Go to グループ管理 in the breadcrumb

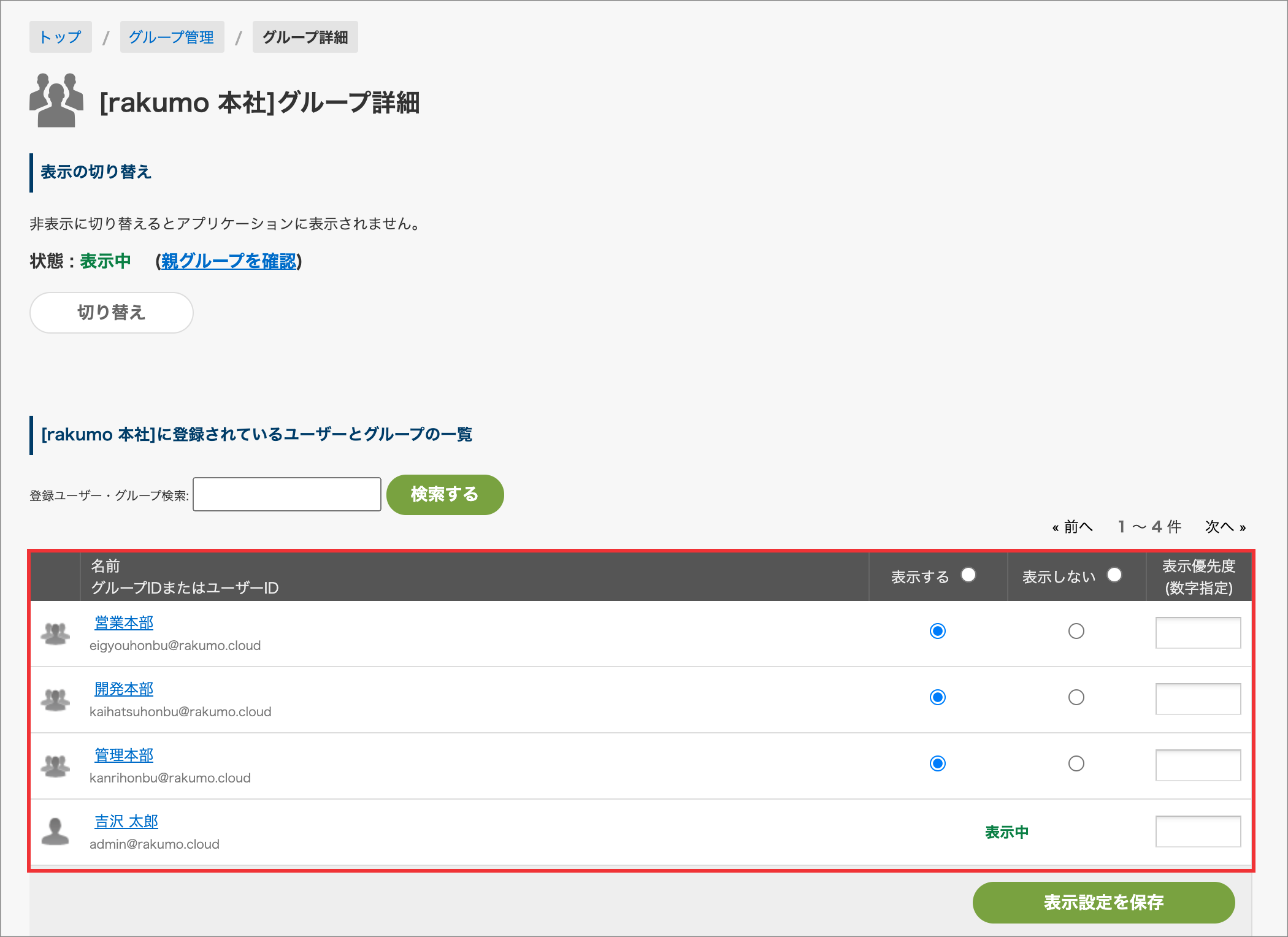point(172,37)
